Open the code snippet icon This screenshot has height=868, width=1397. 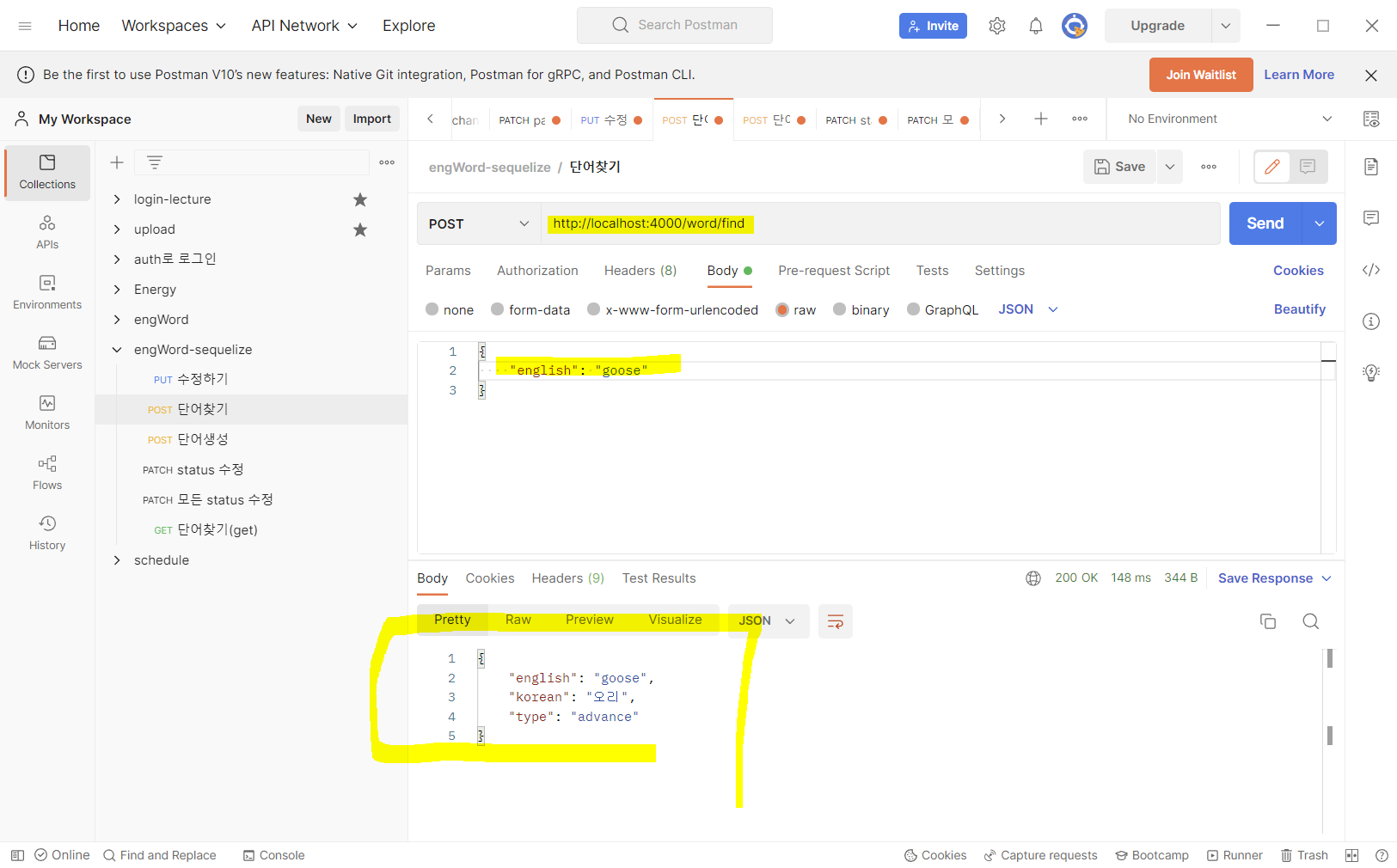click(1371, 270)
